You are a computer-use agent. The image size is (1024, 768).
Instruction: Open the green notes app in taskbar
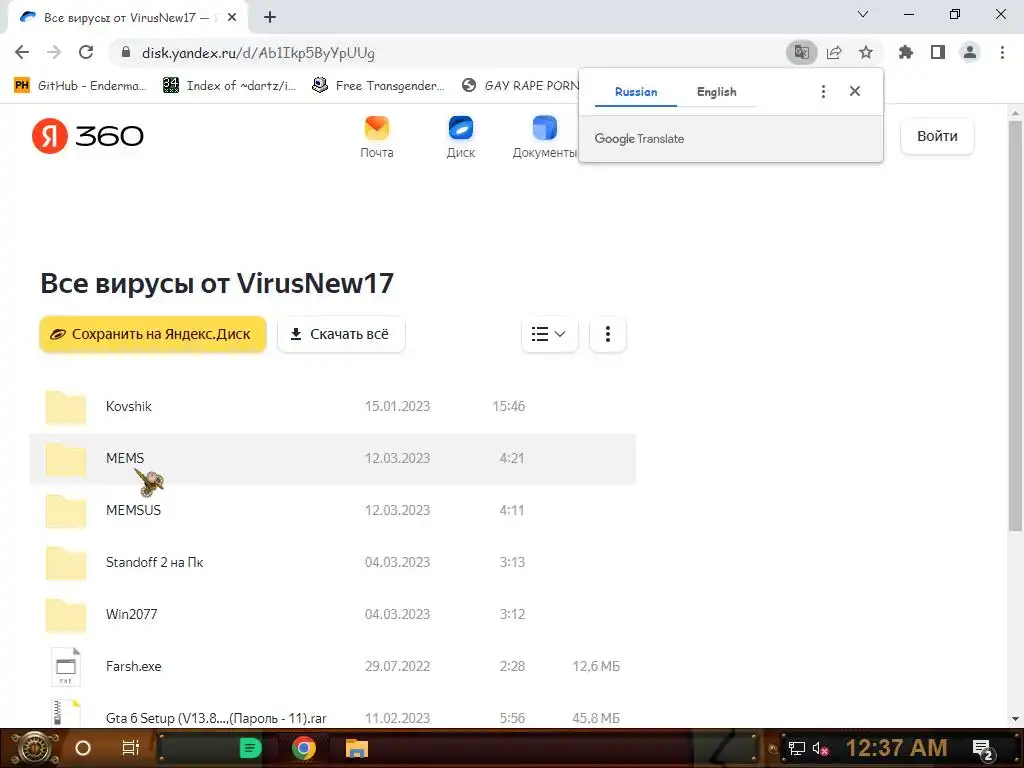(250, 748)
